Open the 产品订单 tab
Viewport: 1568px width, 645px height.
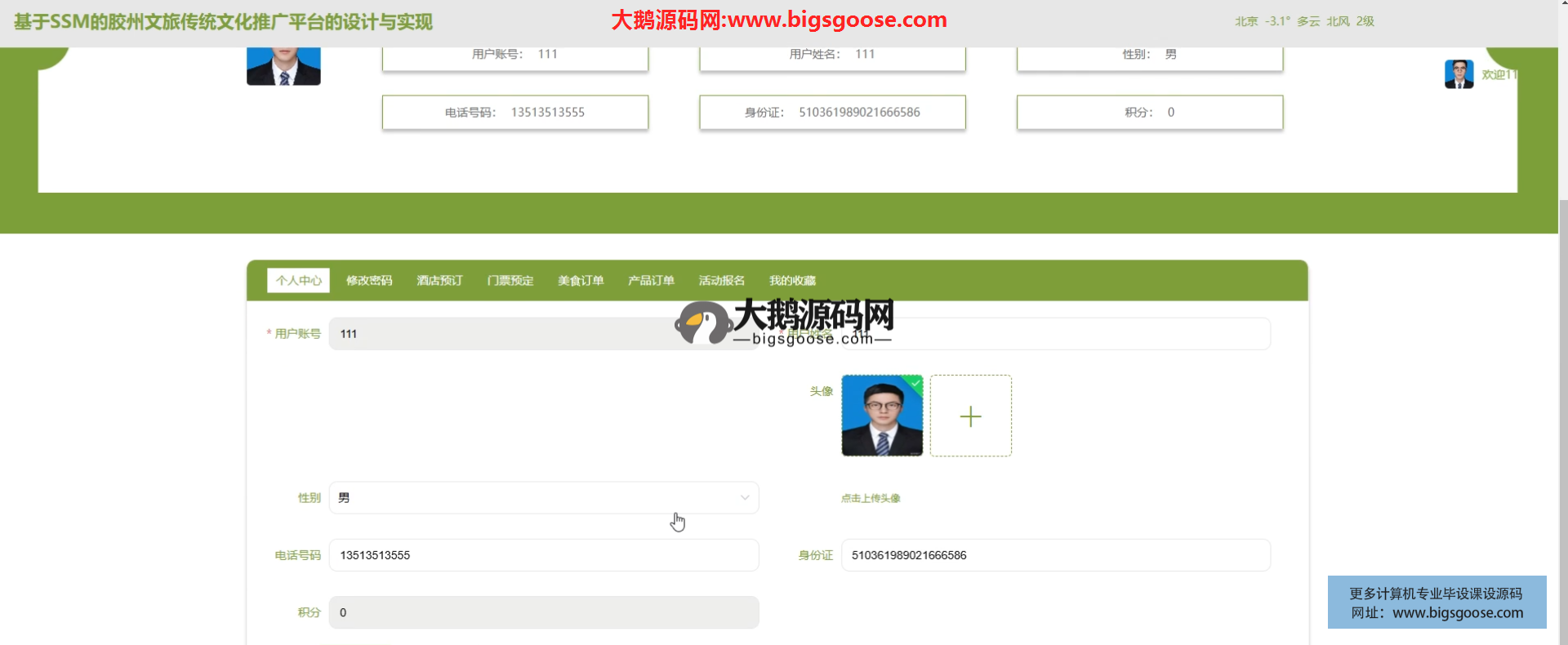pyautogui.click(x=651, y=281)
